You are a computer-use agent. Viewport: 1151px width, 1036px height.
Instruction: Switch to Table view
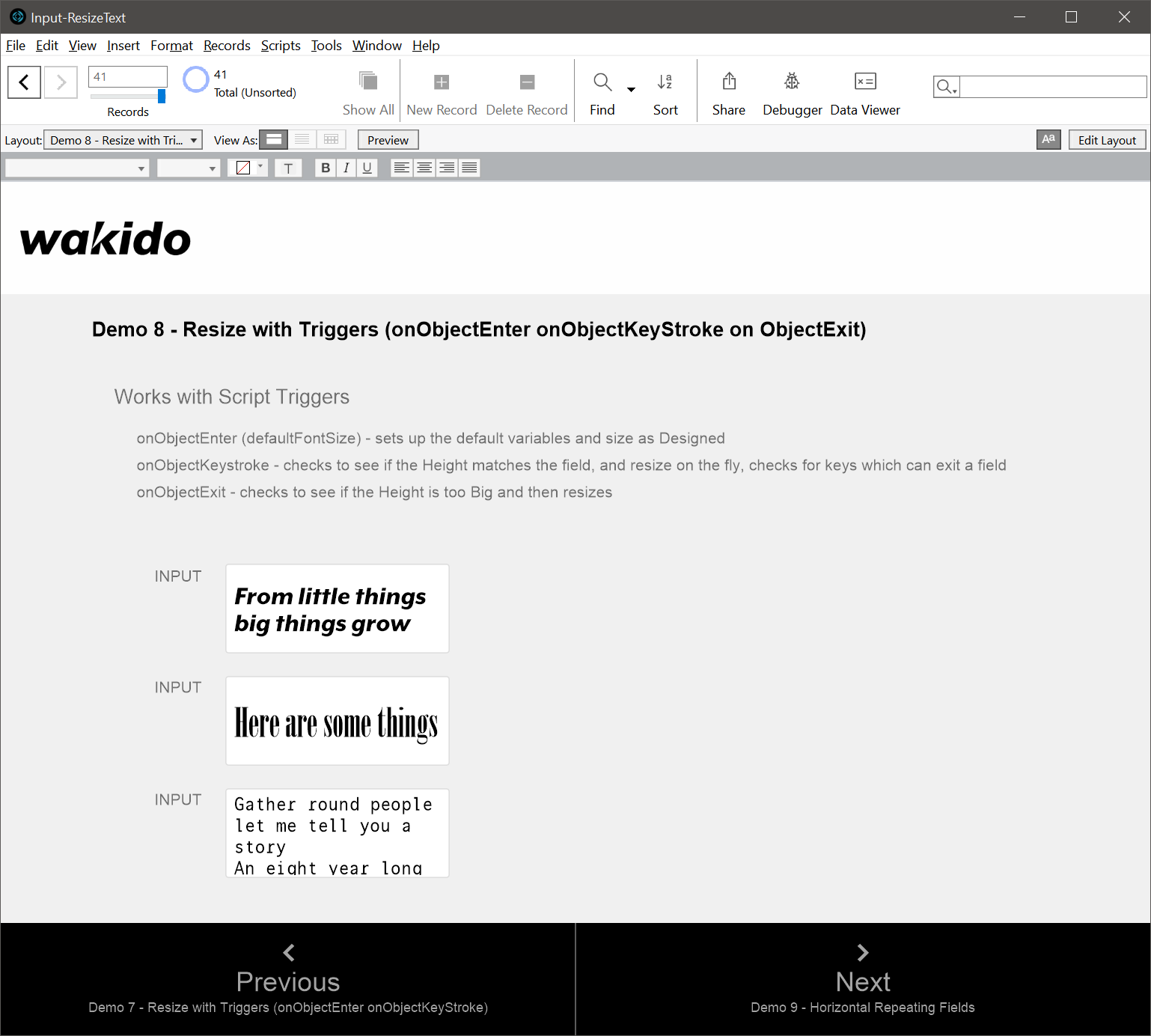click(331, 139)
